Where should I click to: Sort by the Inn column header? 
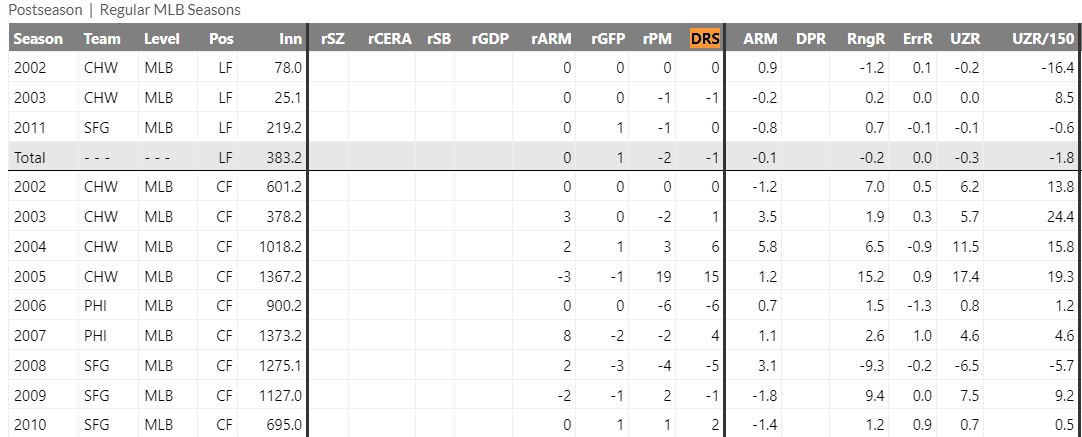click(290, 39)
